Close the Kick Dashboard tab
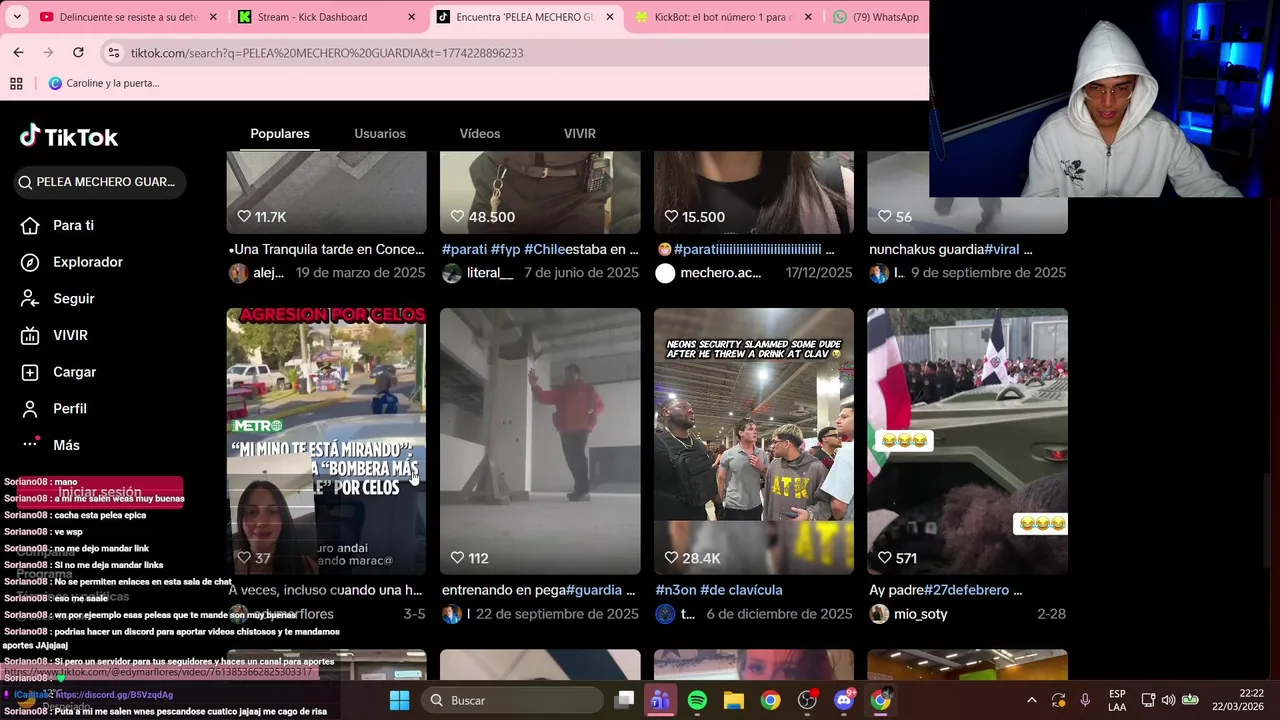 pos(411,17)
